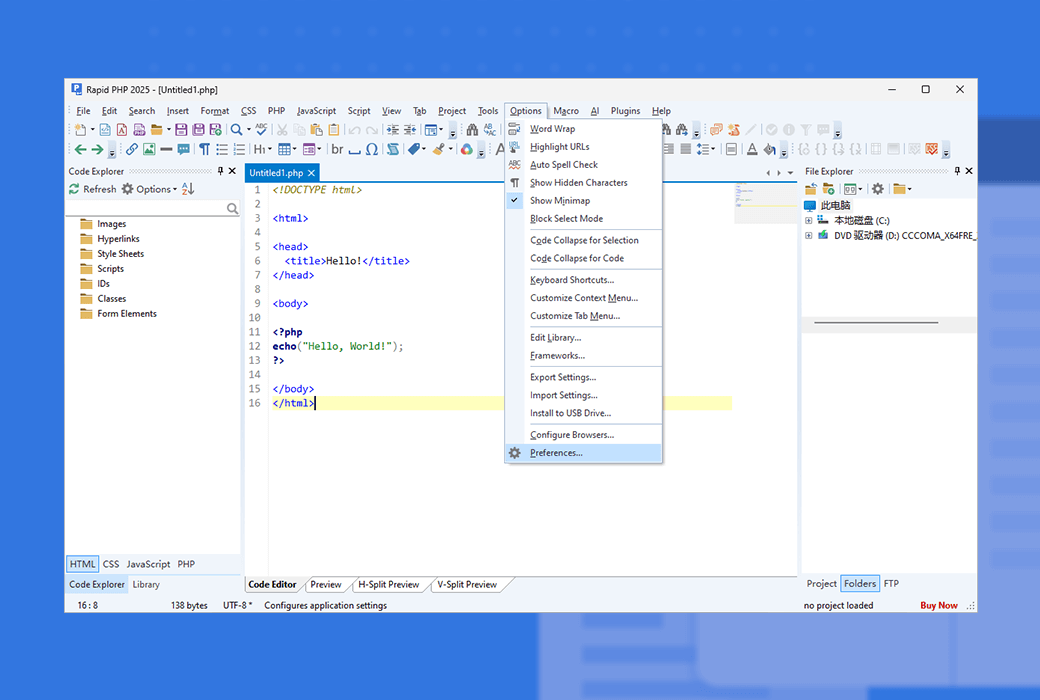The width and height of the screenshot is (1040, 700).
Task: Insert a comment using the speech bubble icon
Action: tap(184, 149)
